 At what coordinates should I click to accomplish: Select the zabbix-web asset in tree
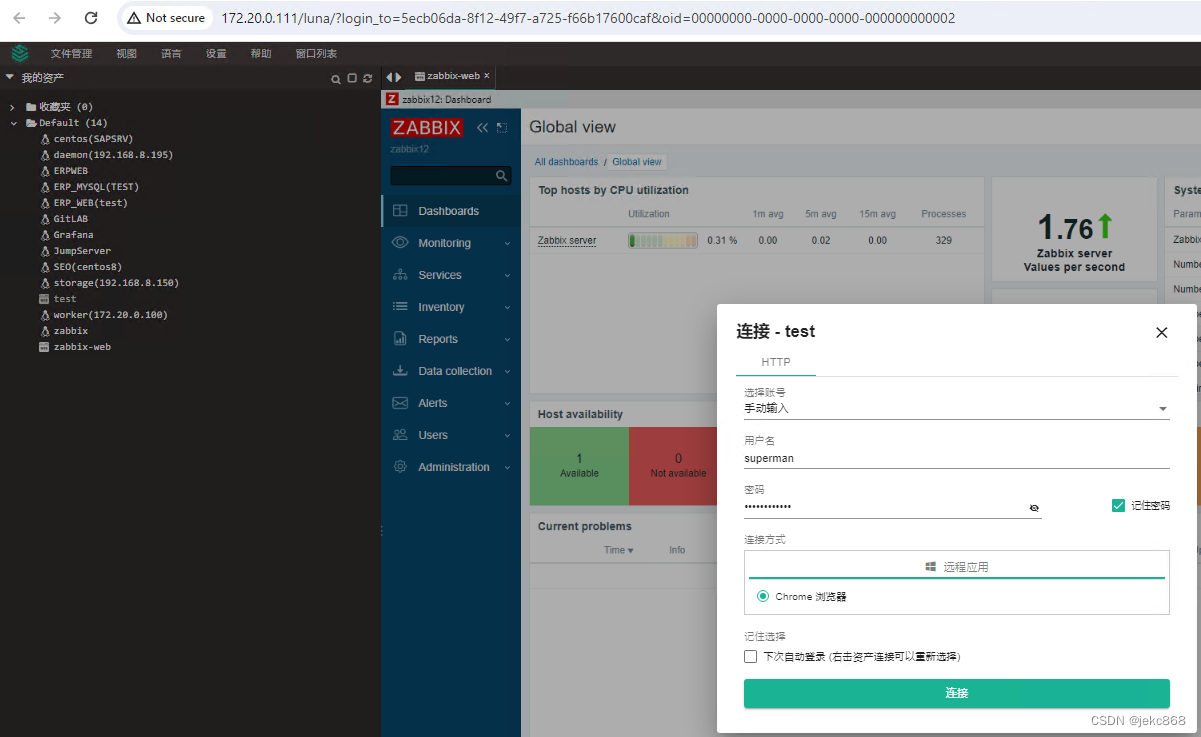[82, 347]
